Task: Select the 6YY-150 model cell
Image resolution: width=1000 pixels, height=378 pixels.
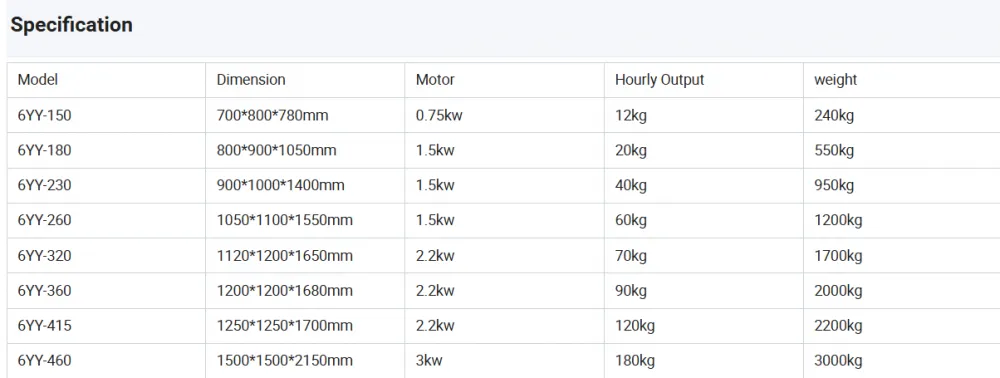Action: point(107,115)
